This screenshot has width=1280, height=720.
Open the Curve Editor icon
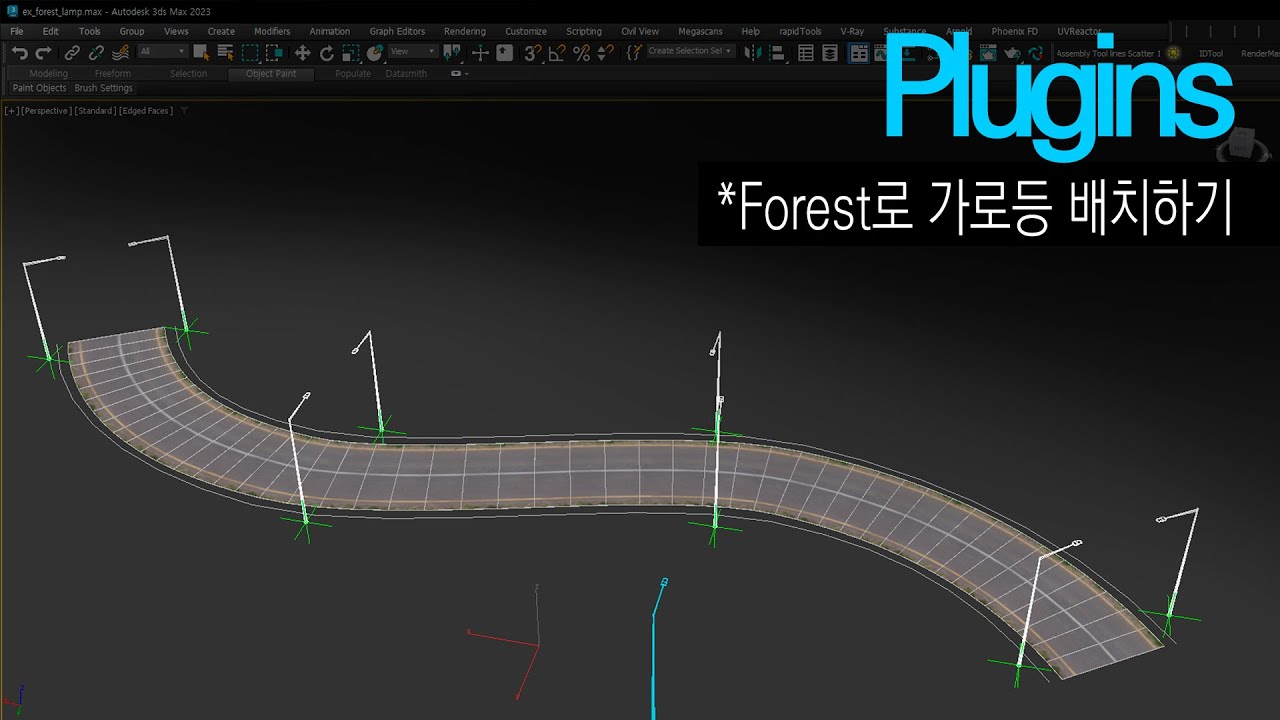click(x=882, y=52)
